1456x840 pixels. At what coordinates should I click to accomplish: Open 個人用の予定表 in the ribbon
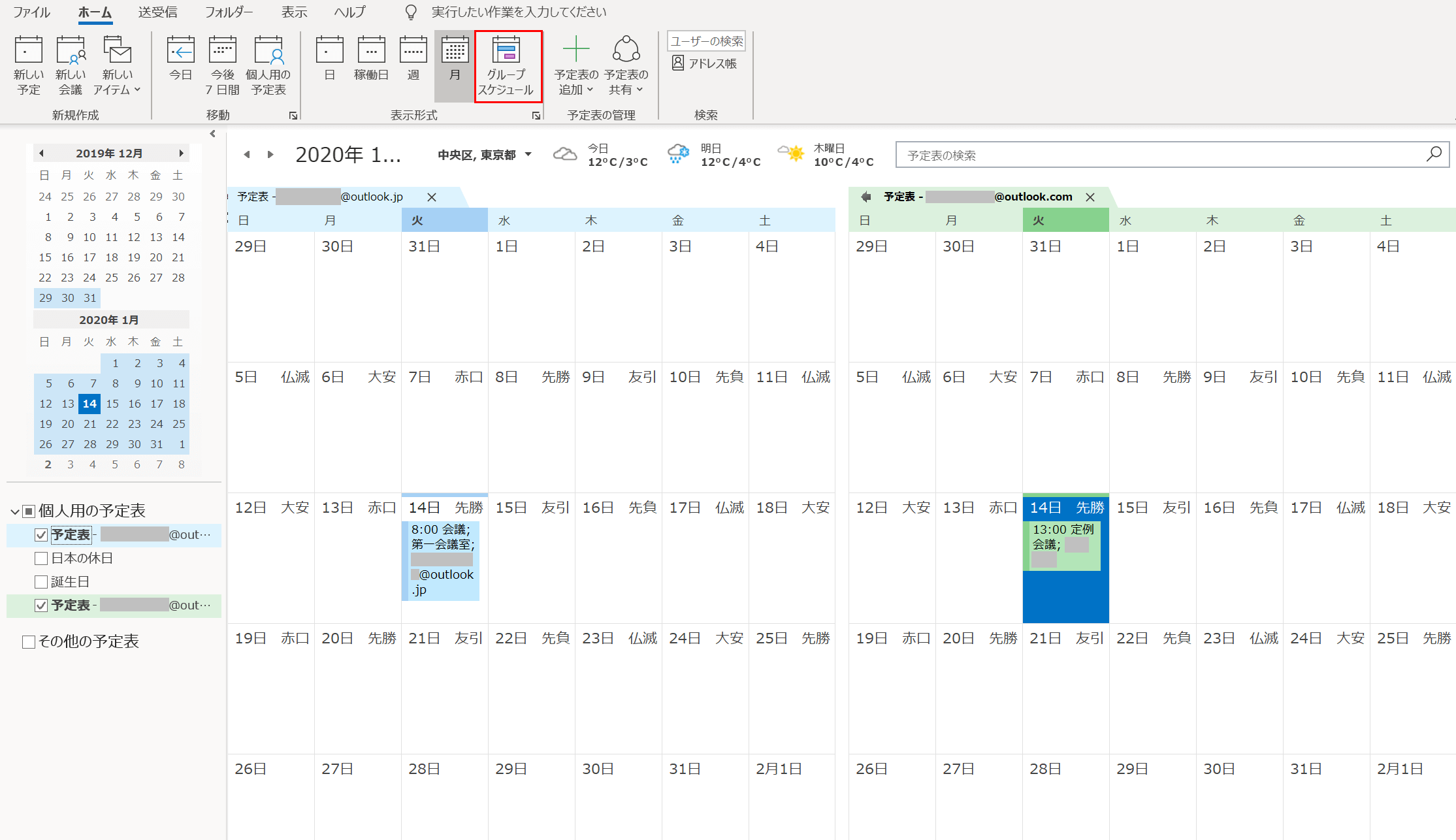point(268,65)
